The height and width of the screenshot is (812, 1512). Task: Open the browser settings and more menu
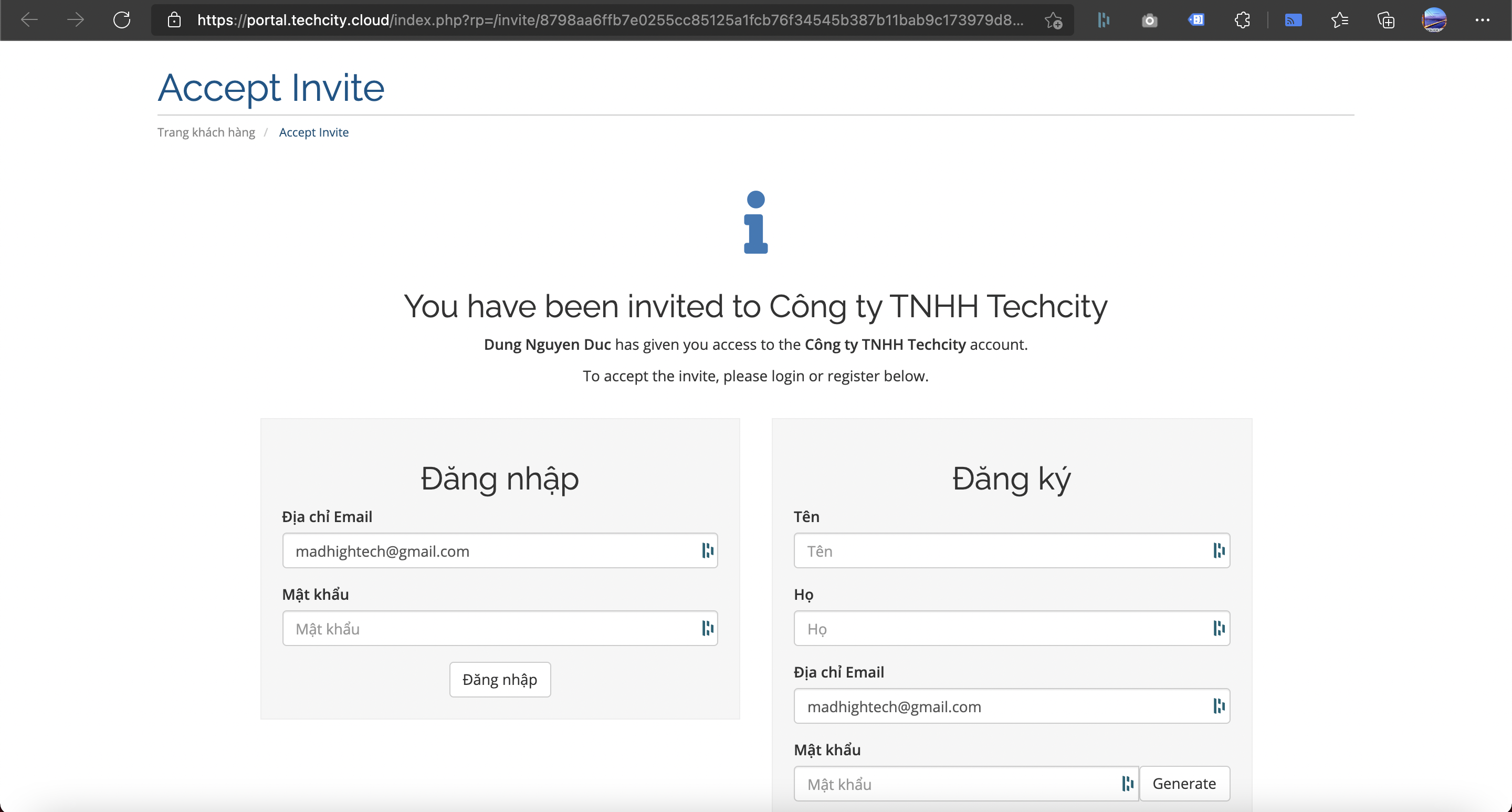[1482, 20]
